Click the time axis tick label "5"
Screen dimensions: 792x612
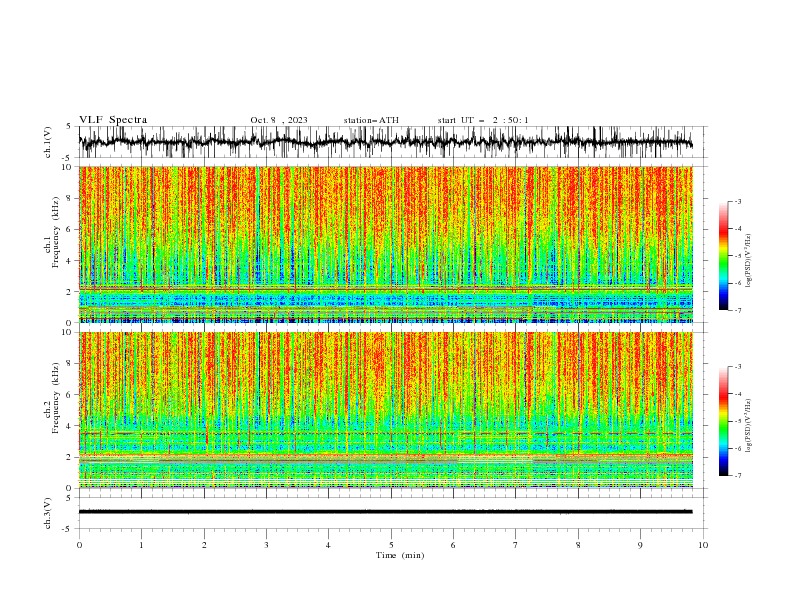point(391,545)
